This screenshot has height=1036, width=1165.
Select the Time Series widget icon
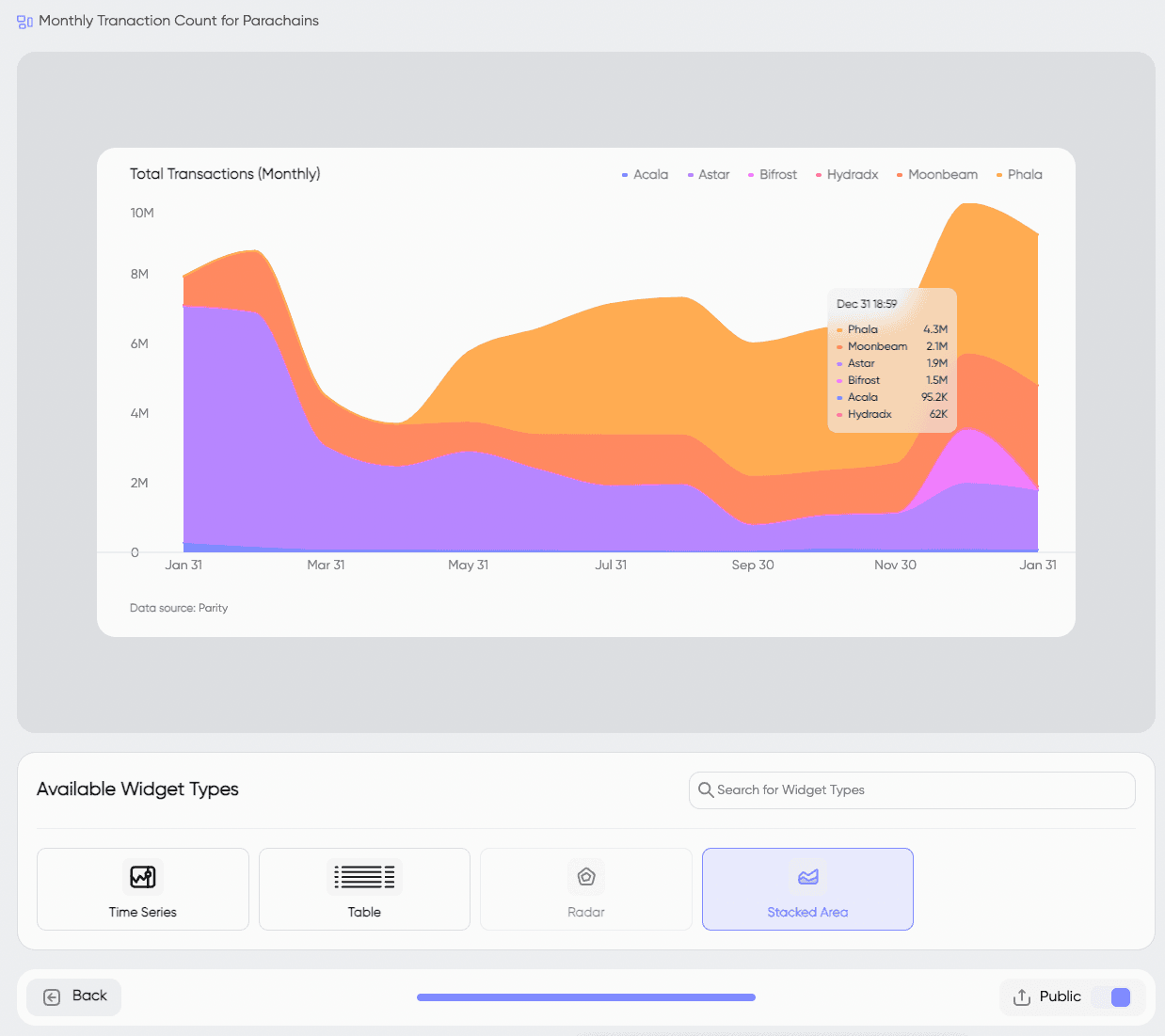142,876
